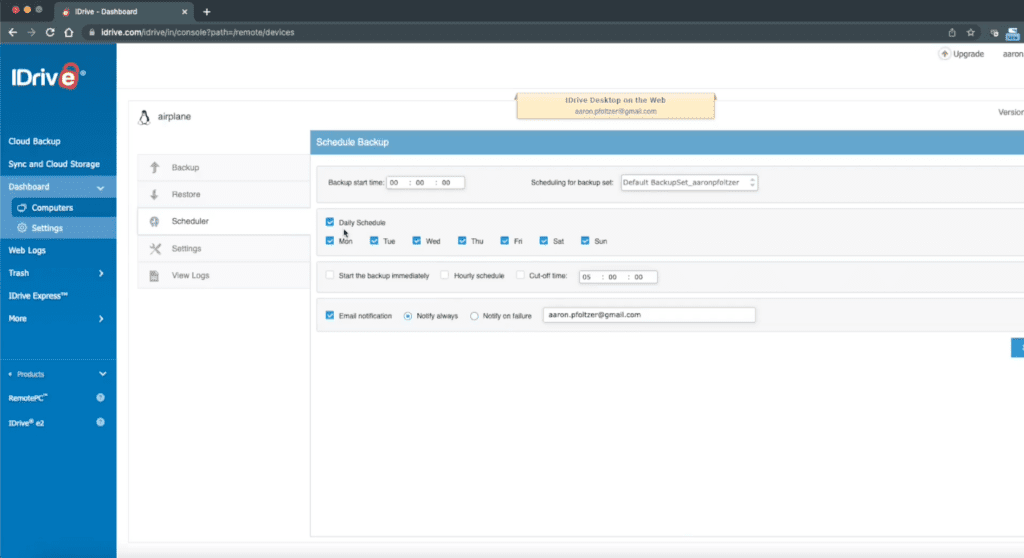The width and height of the screenshot is (1024, 558).
Task: Switch to the Scheduler tab
Action: [x=223, y=222]
